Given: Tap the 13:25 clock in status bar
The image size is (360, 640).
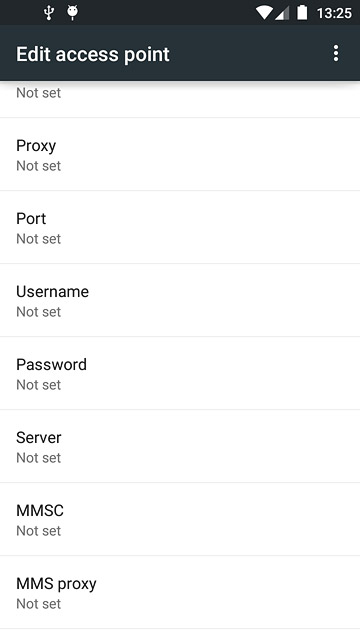Looking at the screenshot, I should click(x=334, y=13).
